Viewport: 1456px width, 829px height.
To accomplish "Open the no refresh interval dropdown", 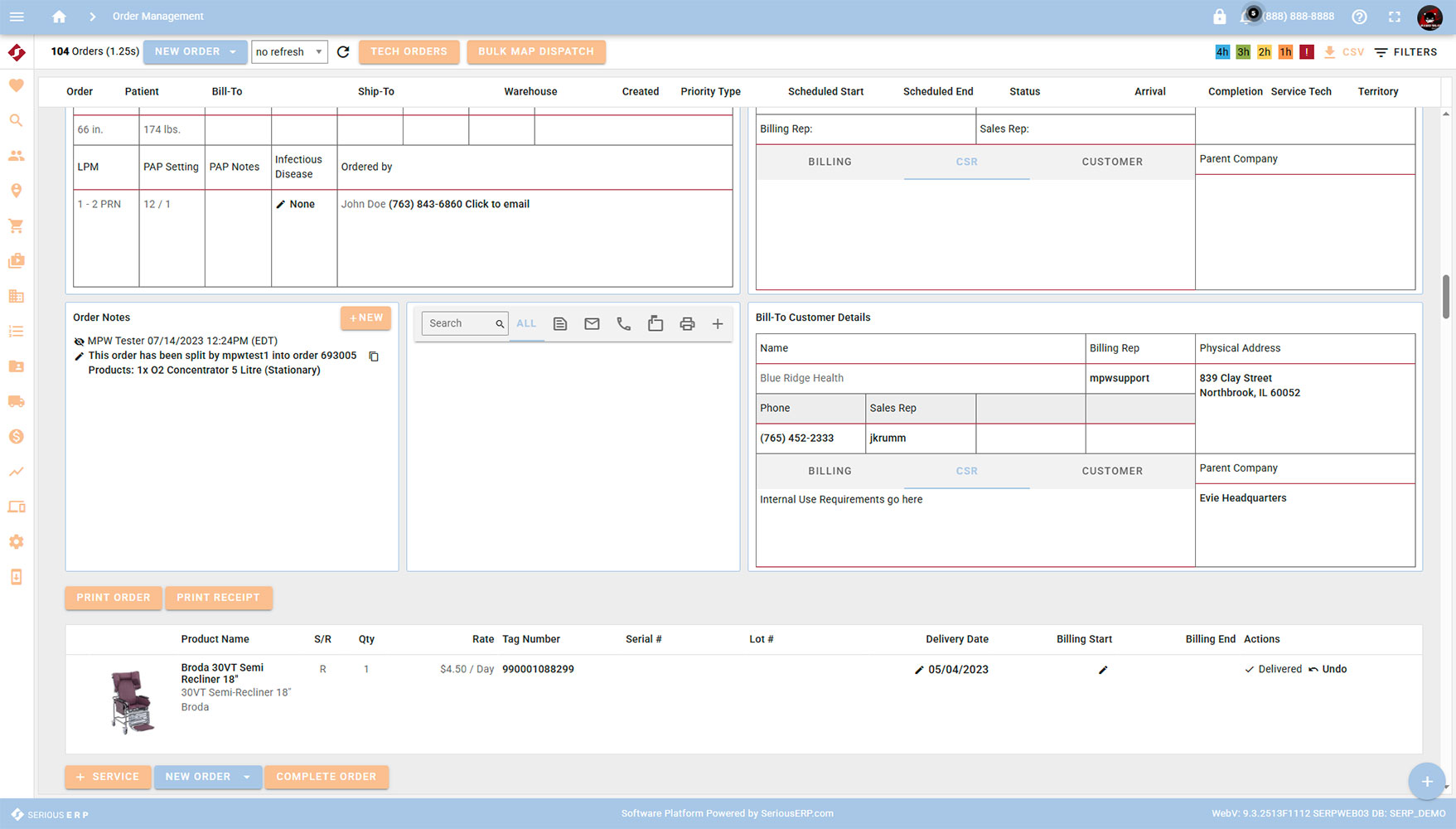I will (x=289, y=52).
